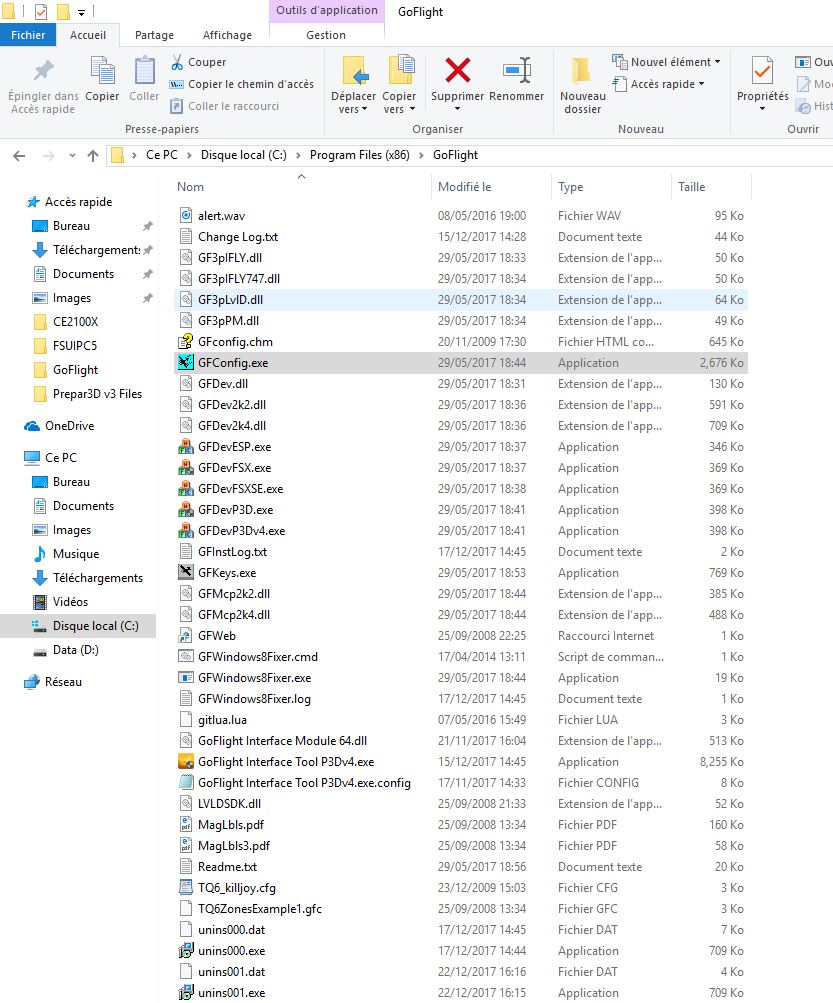The image size is (833, 1003).
Task: Click Copier le chemin d'accès
Action: (x=250, y=84)
